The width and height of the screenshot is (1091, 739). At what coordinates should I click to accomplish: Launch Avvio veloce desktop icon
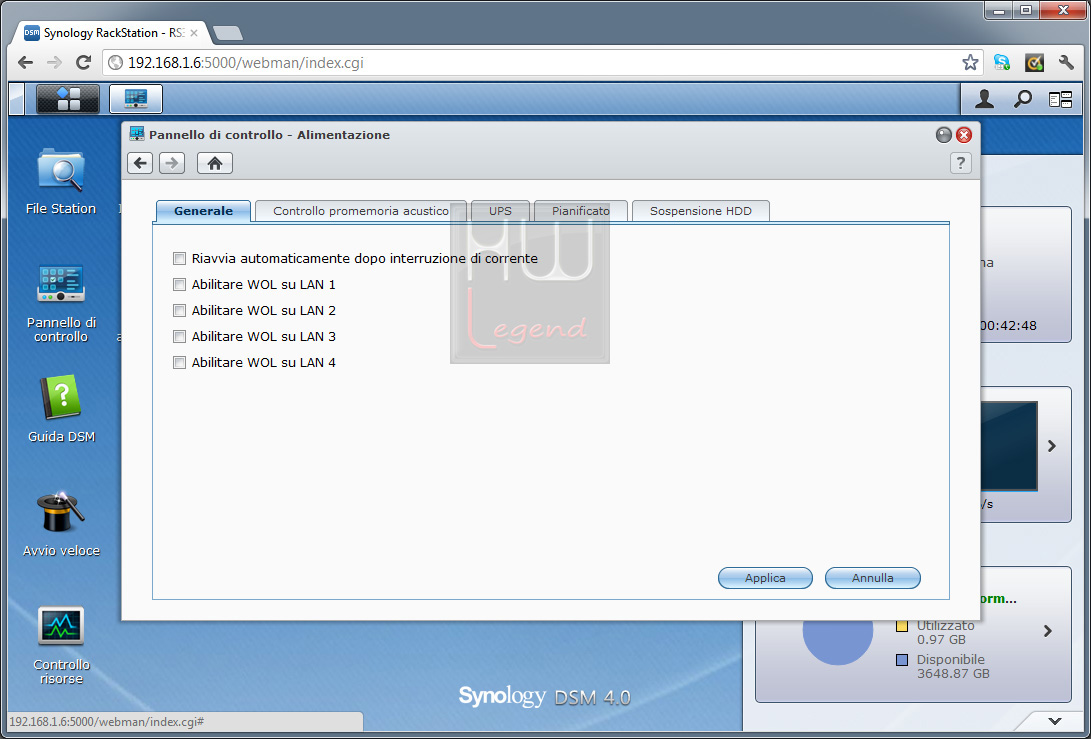click(x=61, y=524)
